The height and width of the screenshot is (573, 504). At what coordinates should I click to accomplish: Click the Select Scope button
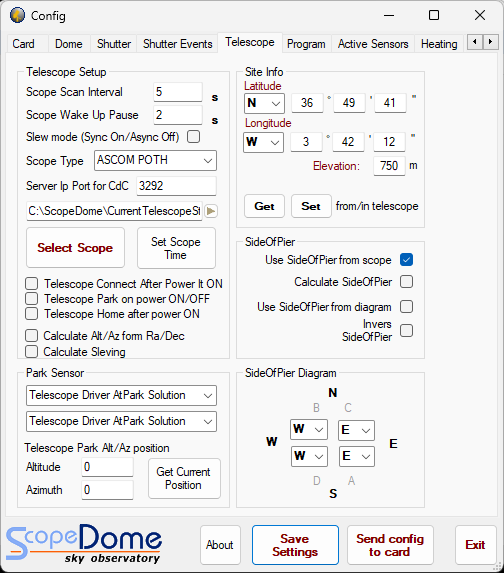tap(75, 248)
